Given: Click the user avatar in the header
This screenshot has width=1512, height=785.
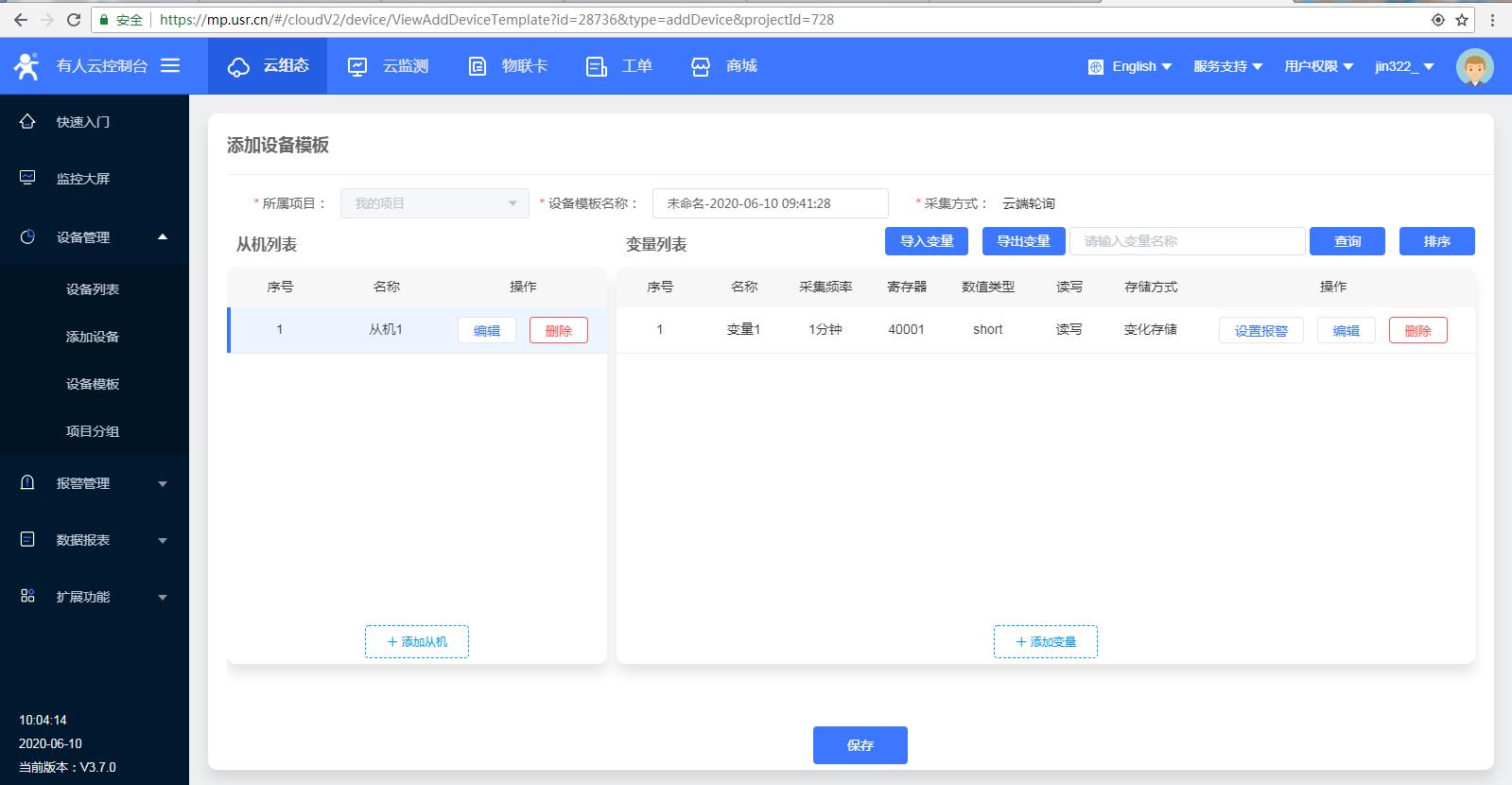Looking at the screenshot, I should click(x=1474, y=67).
